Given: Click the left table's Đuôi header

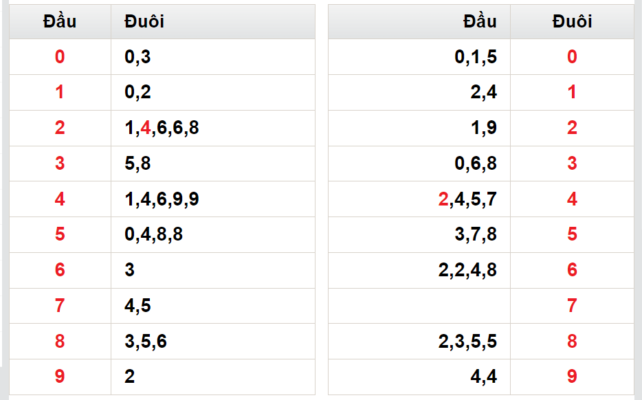Looking at the screenshot, I should tap(213, 21).
